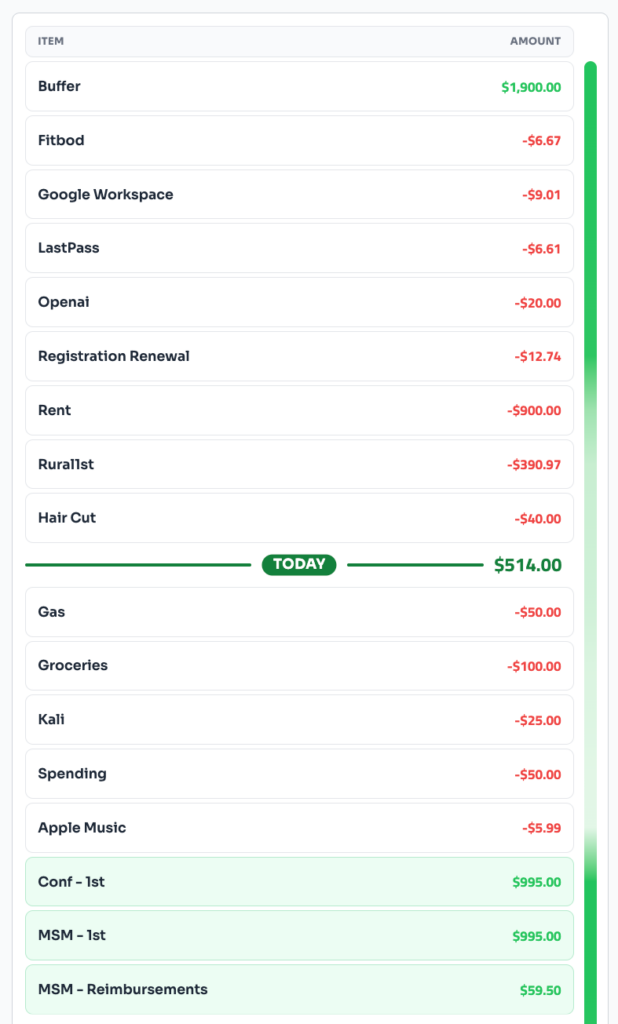Click the $514.00 today balance
Screen dimensions: 618x1024
(x=527, y=566)
